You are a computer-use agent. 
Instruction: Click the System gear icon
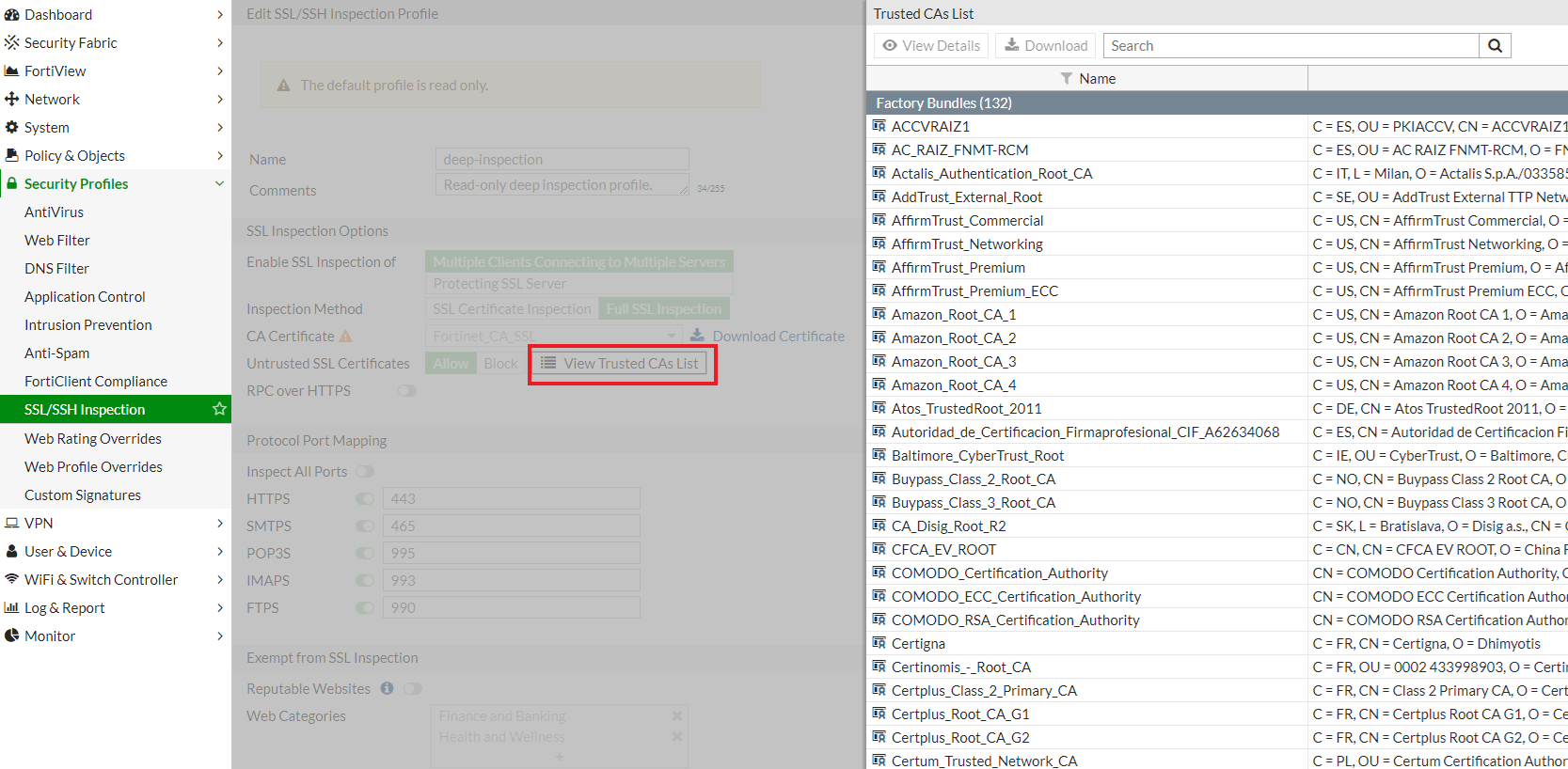(x=12, y=128)
